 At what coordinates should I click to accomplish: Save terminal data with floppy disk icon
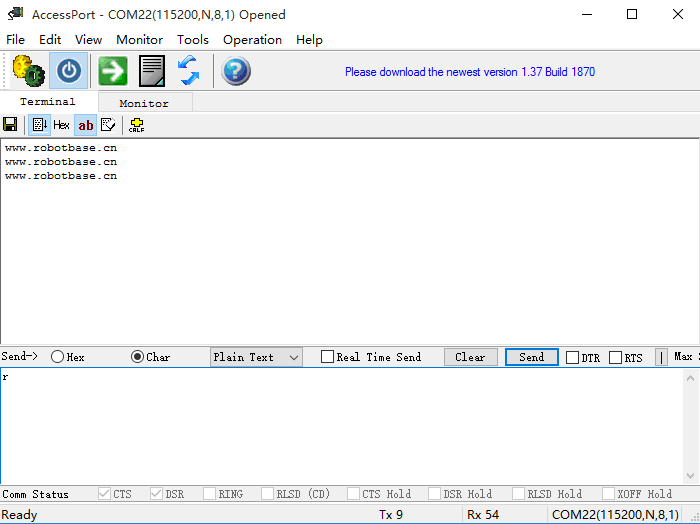click(x=10, y=125)
